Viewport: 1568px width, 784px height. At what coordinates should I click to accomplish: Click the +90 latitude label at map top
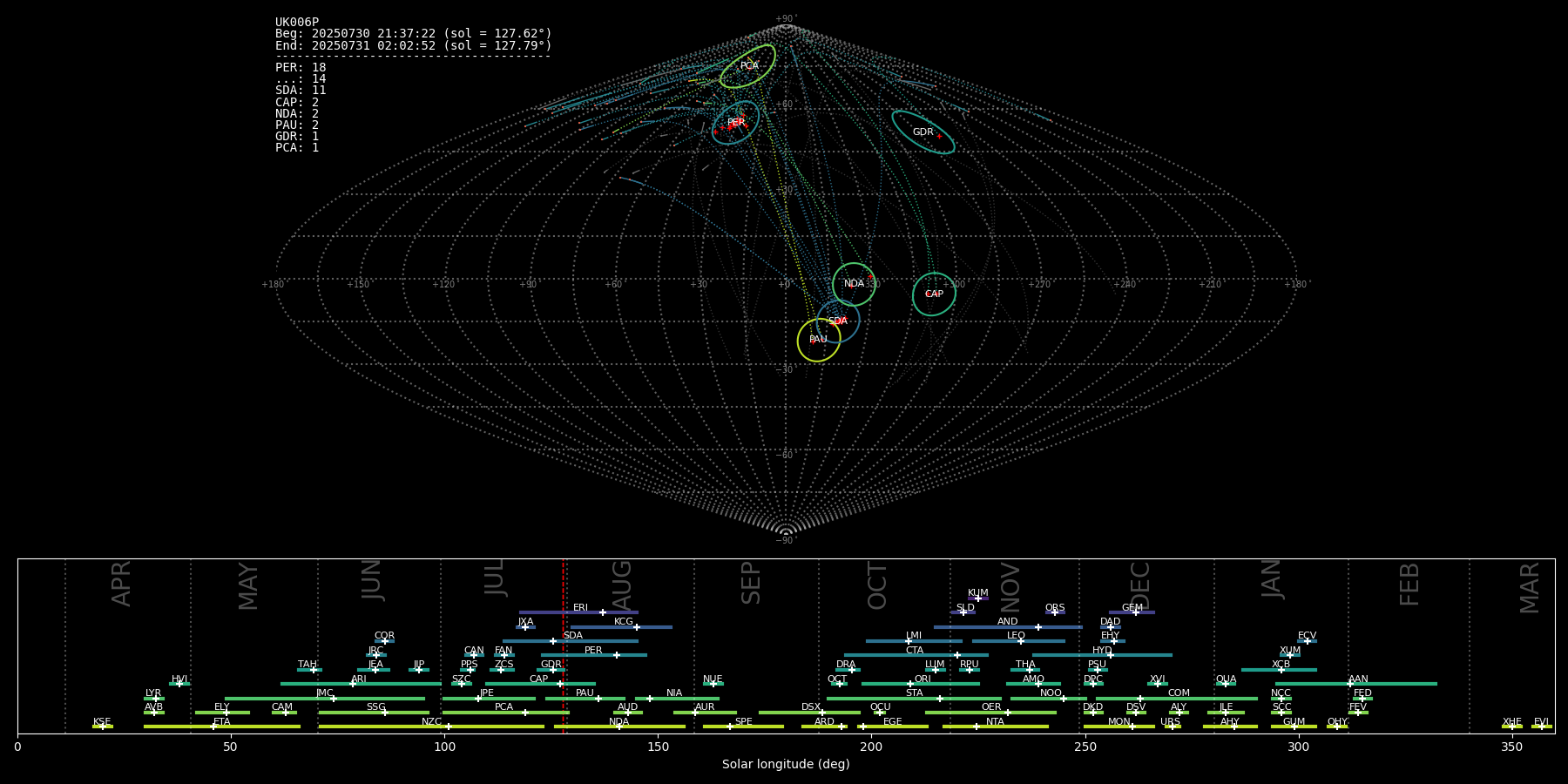(785, 19)
